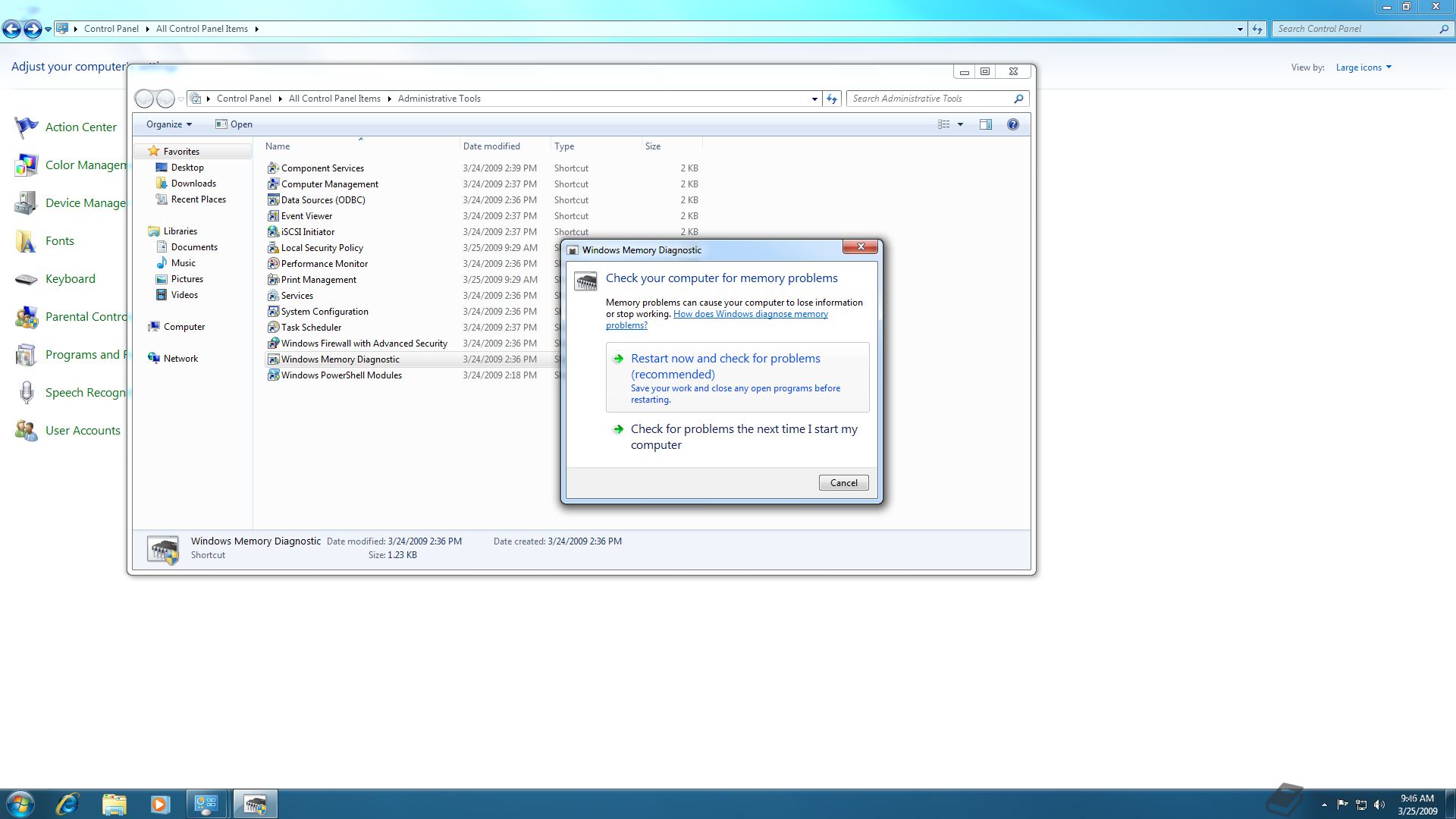Viewport: 1456px width, 819px height.
Task: Click the System Configuration icon
Action: 273,312
